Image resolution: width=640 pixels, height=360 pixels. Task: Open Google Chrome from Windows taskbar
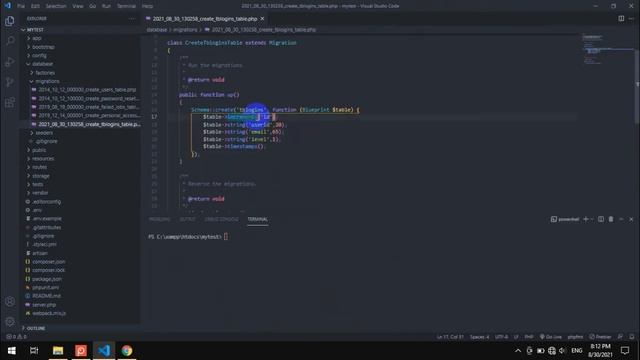click(127, 351)
